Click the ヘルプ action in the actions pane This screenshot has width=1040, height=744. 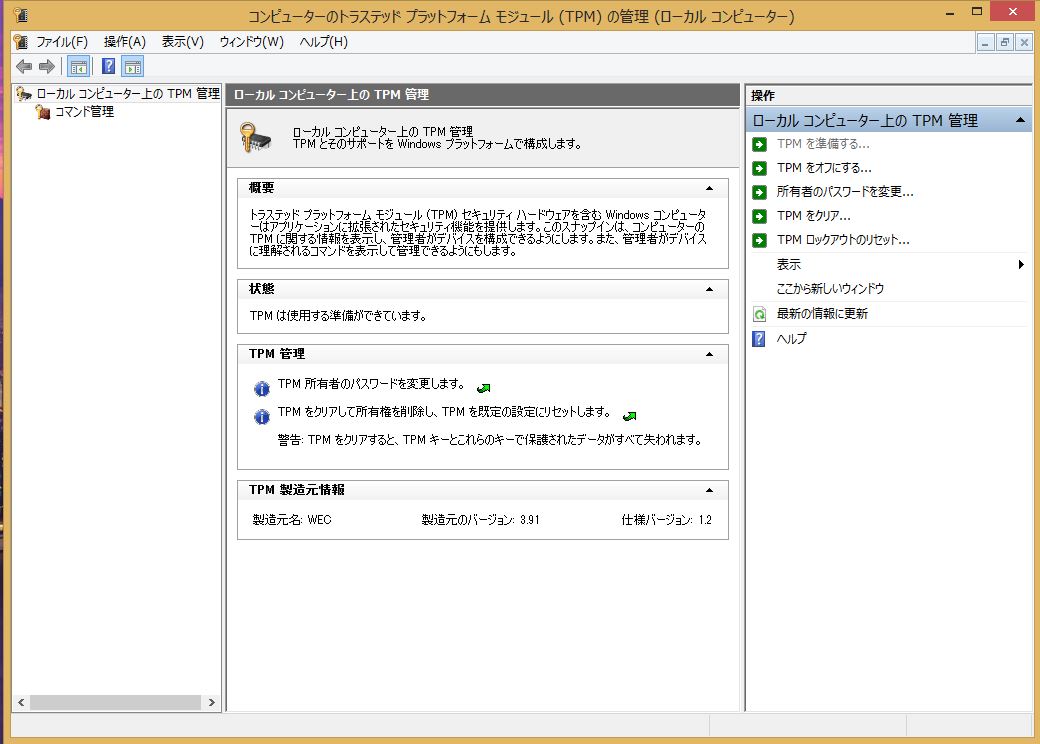791,339
